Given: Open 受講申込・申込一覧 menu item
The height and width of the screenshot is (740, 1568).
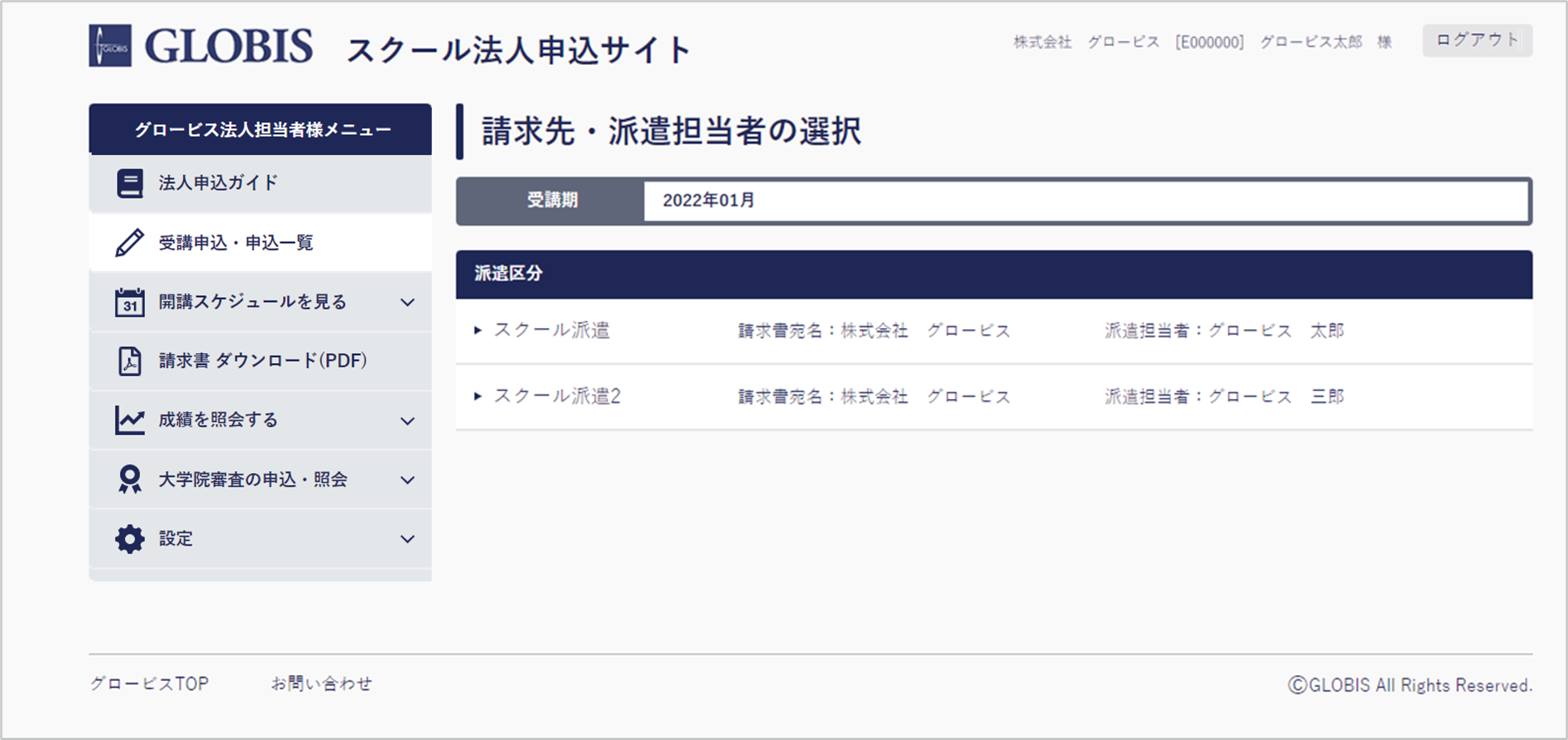Looking at the screenshot, I should [x=261, y=242].
